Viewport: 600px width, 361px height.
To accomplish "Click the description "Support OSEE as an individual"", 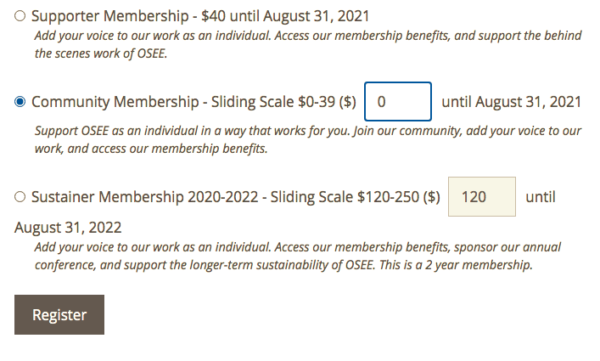I will tap(308, 131).
